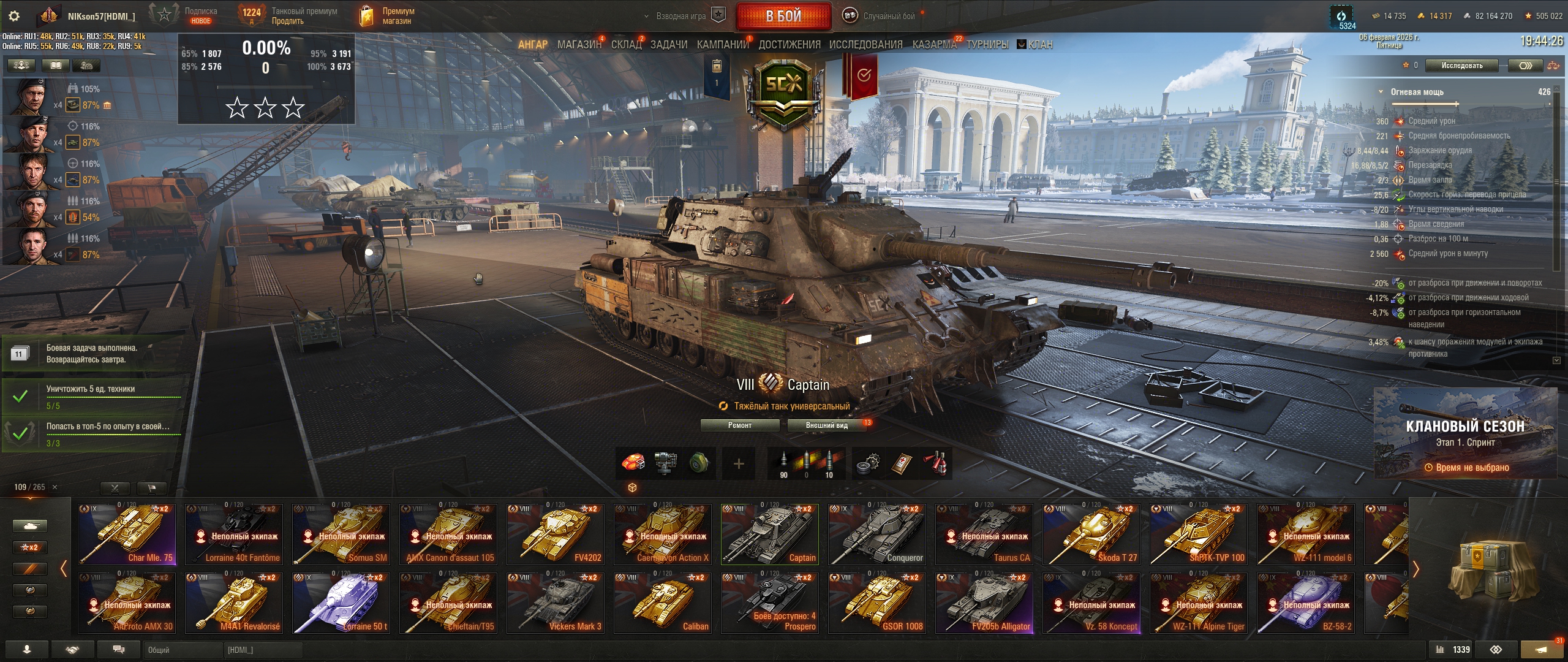Select the Conqueror tank in the carousel
The height and width of the screenshot is (662, 1568).
[x=876, y=534]
